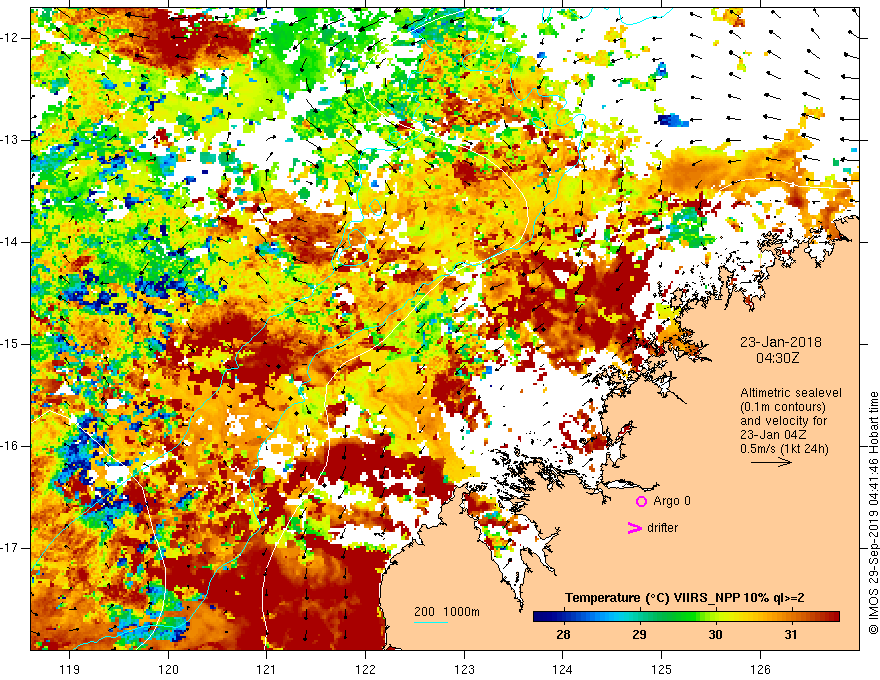Click the time label 04:30Z
The width and height of the screenshot is (880, 680).
[x=777, y=358]
